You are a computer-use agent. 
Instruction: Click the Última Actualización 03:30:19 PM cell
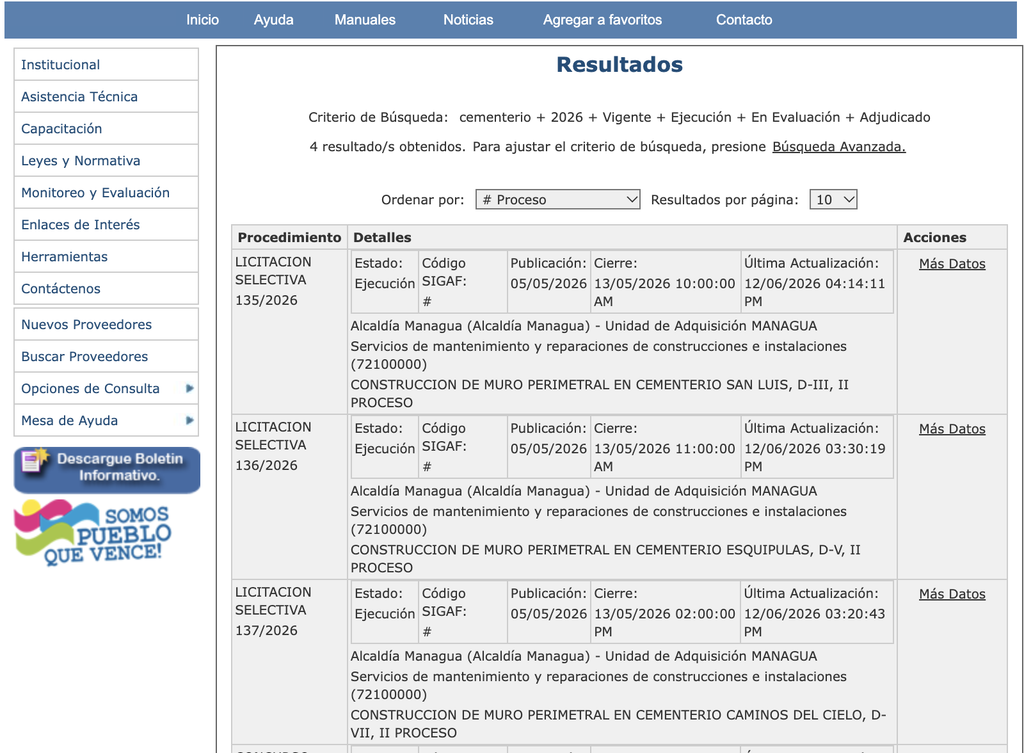[x=817, y=447]
